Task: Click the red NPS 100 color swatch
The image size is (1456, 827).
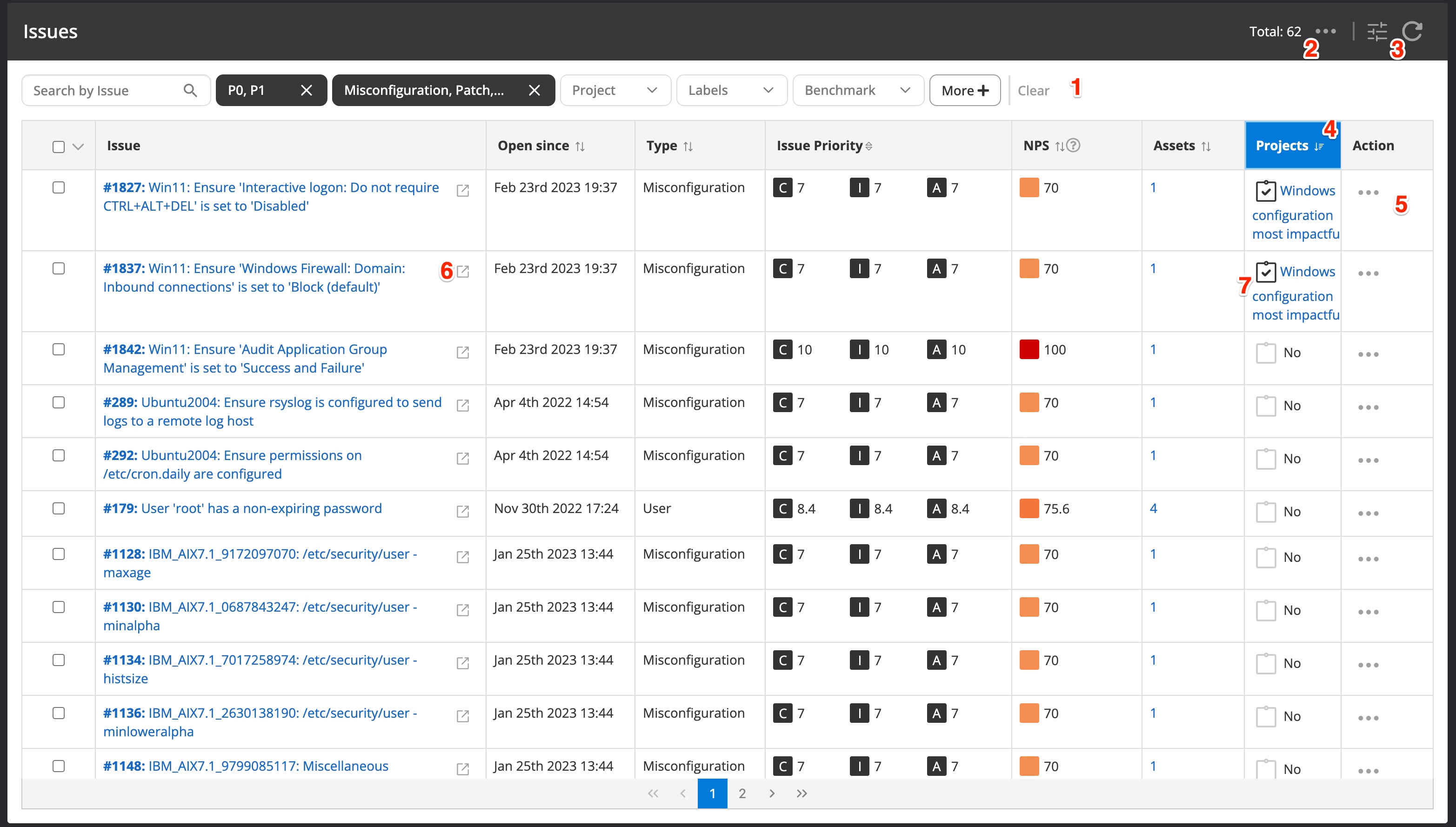Action: point(1029,349)
